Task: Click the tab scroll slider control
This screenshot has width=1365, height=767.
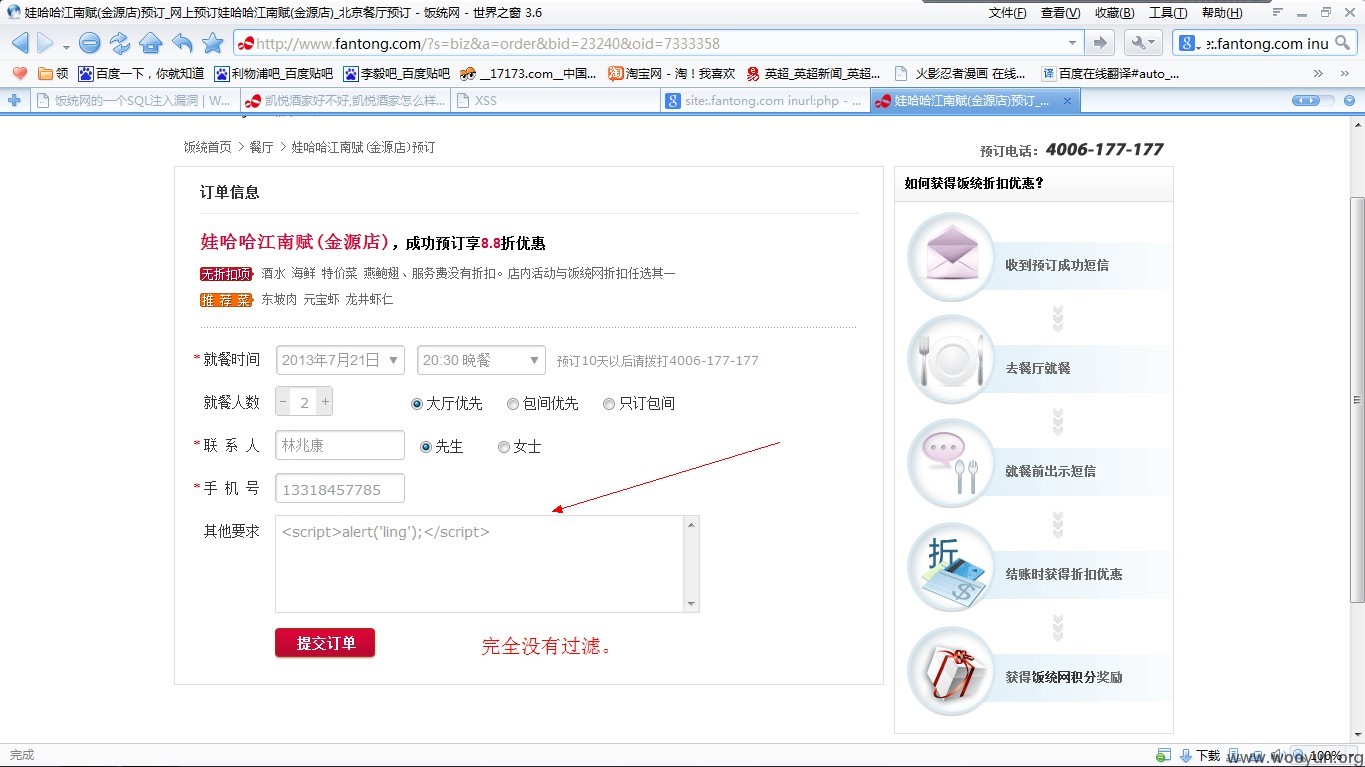Action: pos(1312,101)
